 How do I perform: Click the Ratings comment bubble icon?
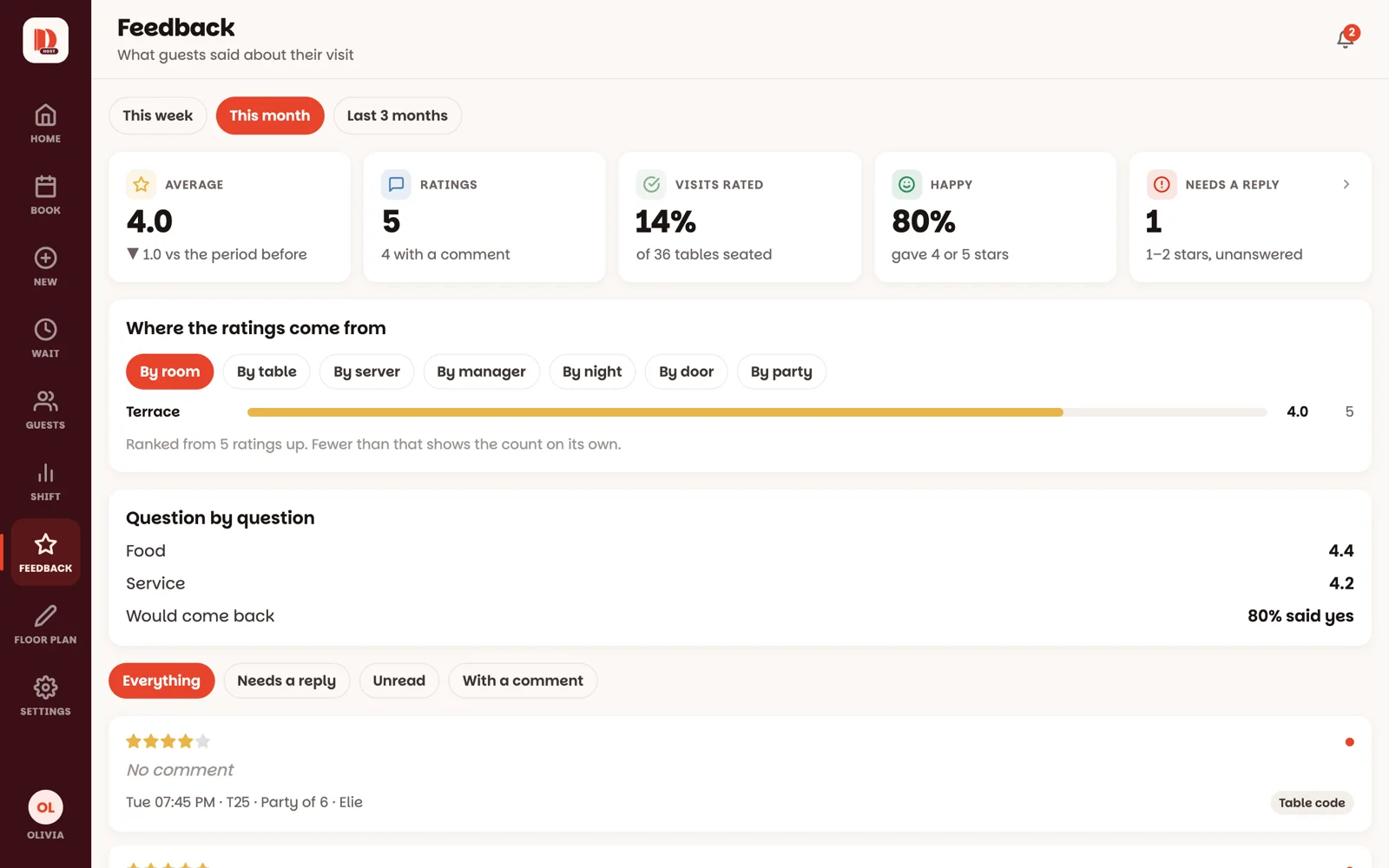[396, 184]
